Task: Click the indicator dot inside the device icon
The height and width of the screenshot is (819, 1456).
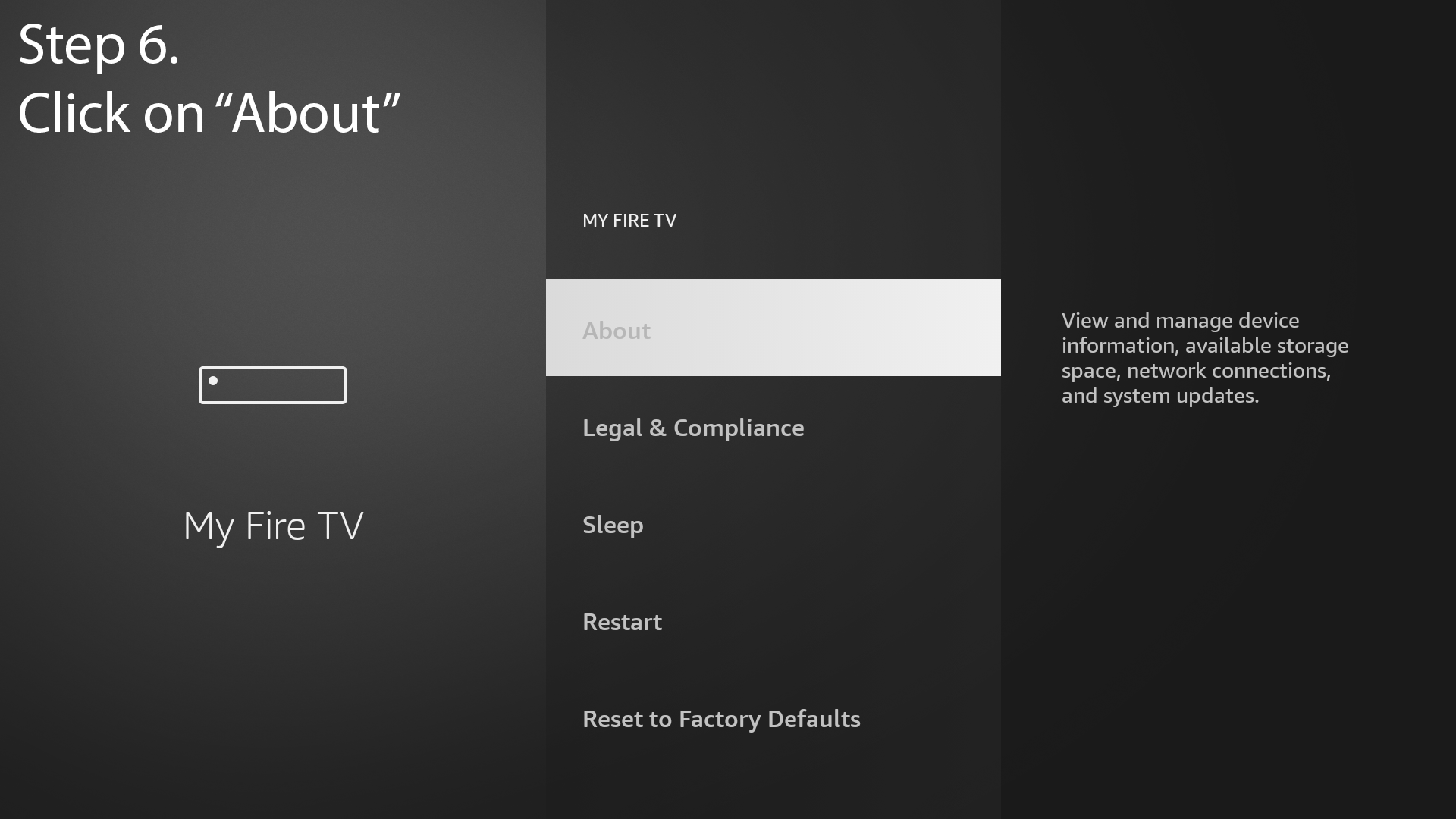Action: tap(213, 381)
